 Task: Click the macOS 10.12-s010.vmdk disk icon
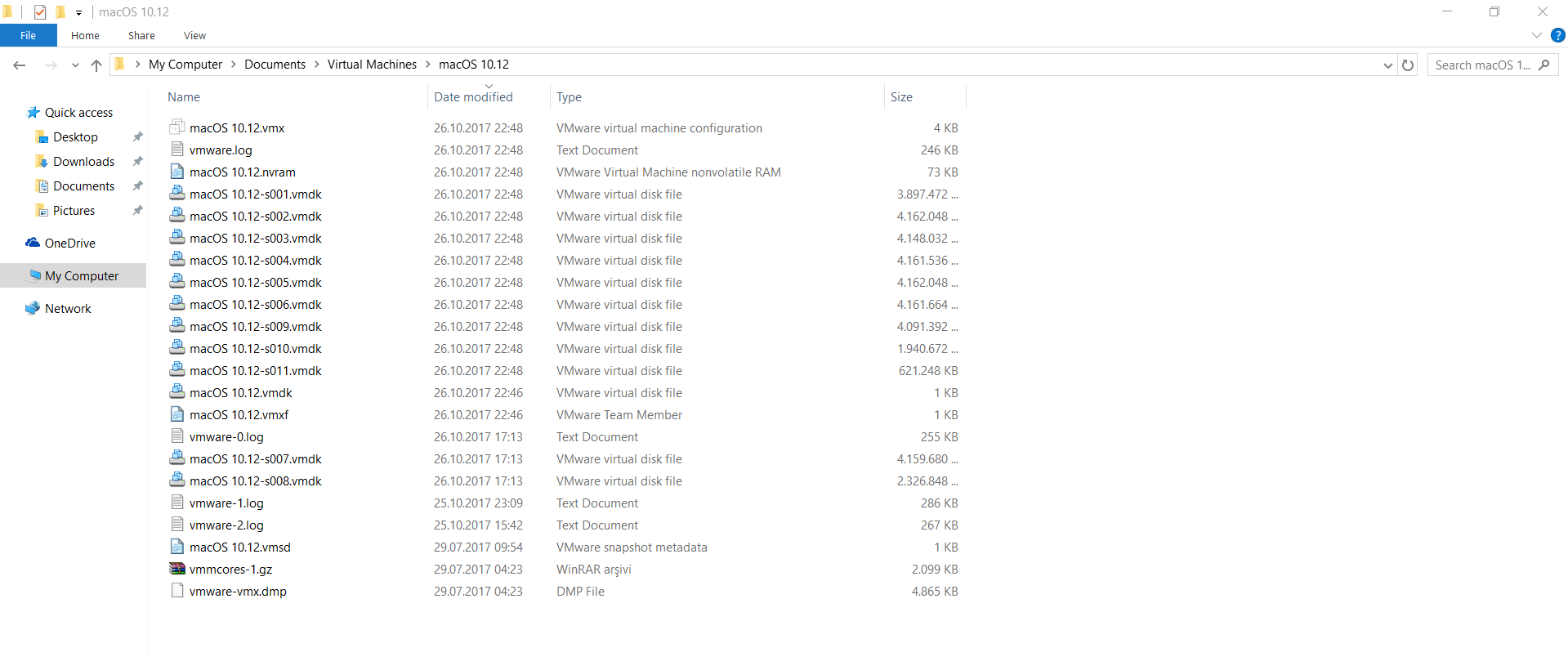point(177,347)
